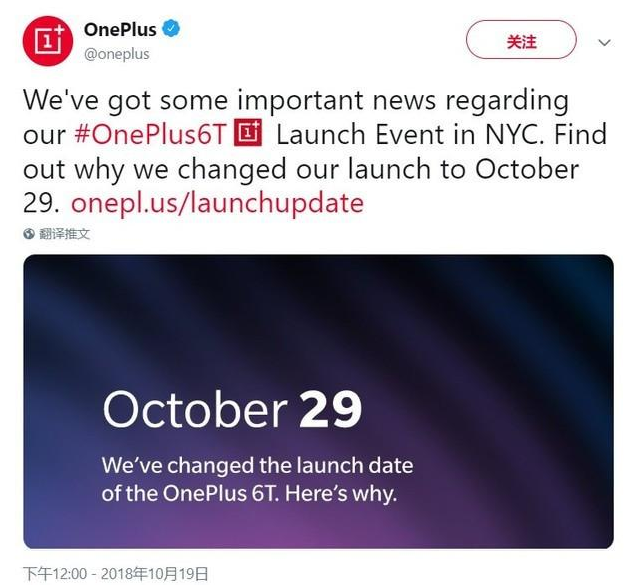This screenshot has width=637, height=585.
Task: Translate the tweet via 翻译推文
Action: point(64,234)
